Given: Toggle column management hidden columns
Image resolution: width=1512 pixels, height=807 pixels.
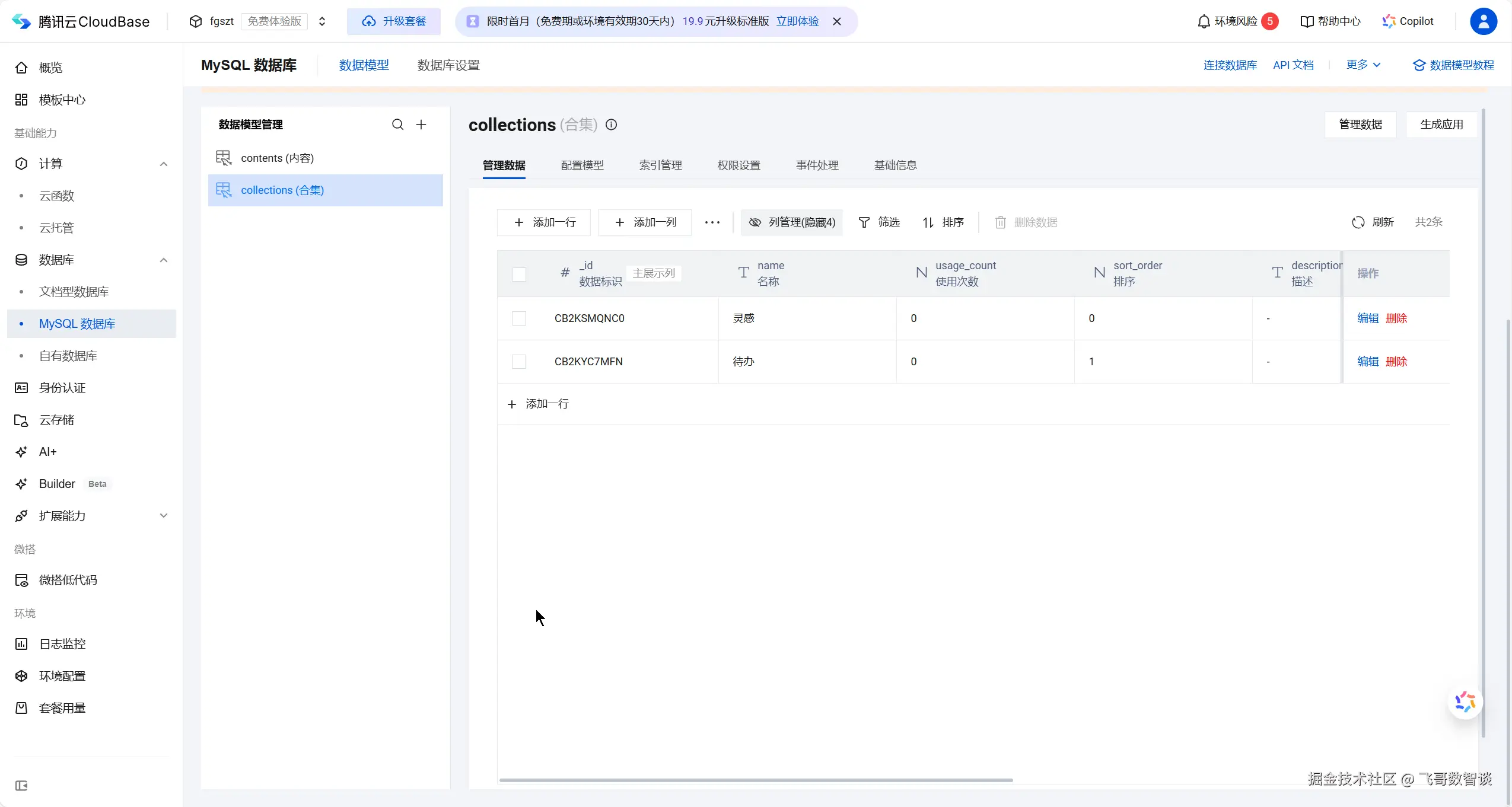Looking at the screenshot, I should pyautogui.click(x=792, y=222).
